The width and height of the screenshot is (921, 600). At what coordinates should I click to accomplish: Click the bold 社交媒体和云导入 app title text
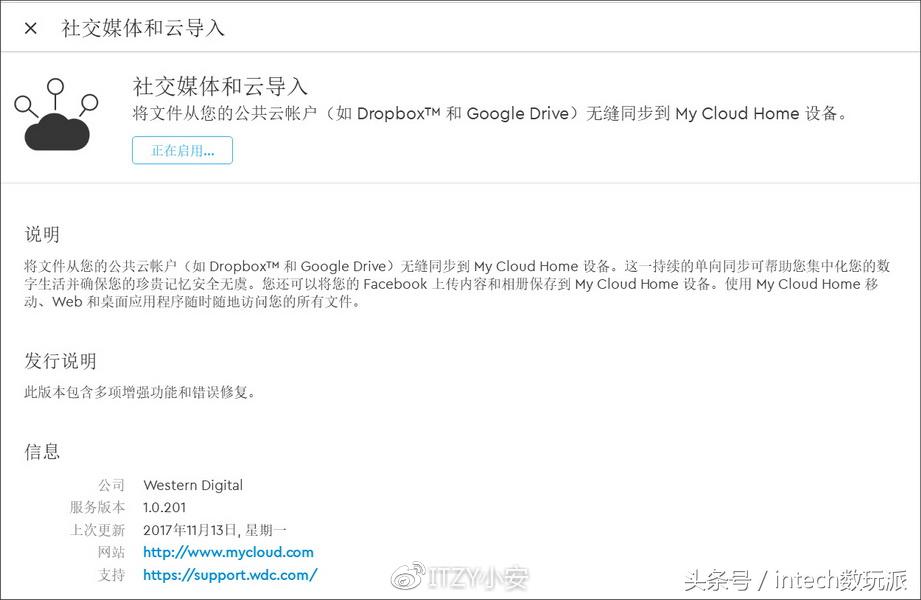click(220, 88)
